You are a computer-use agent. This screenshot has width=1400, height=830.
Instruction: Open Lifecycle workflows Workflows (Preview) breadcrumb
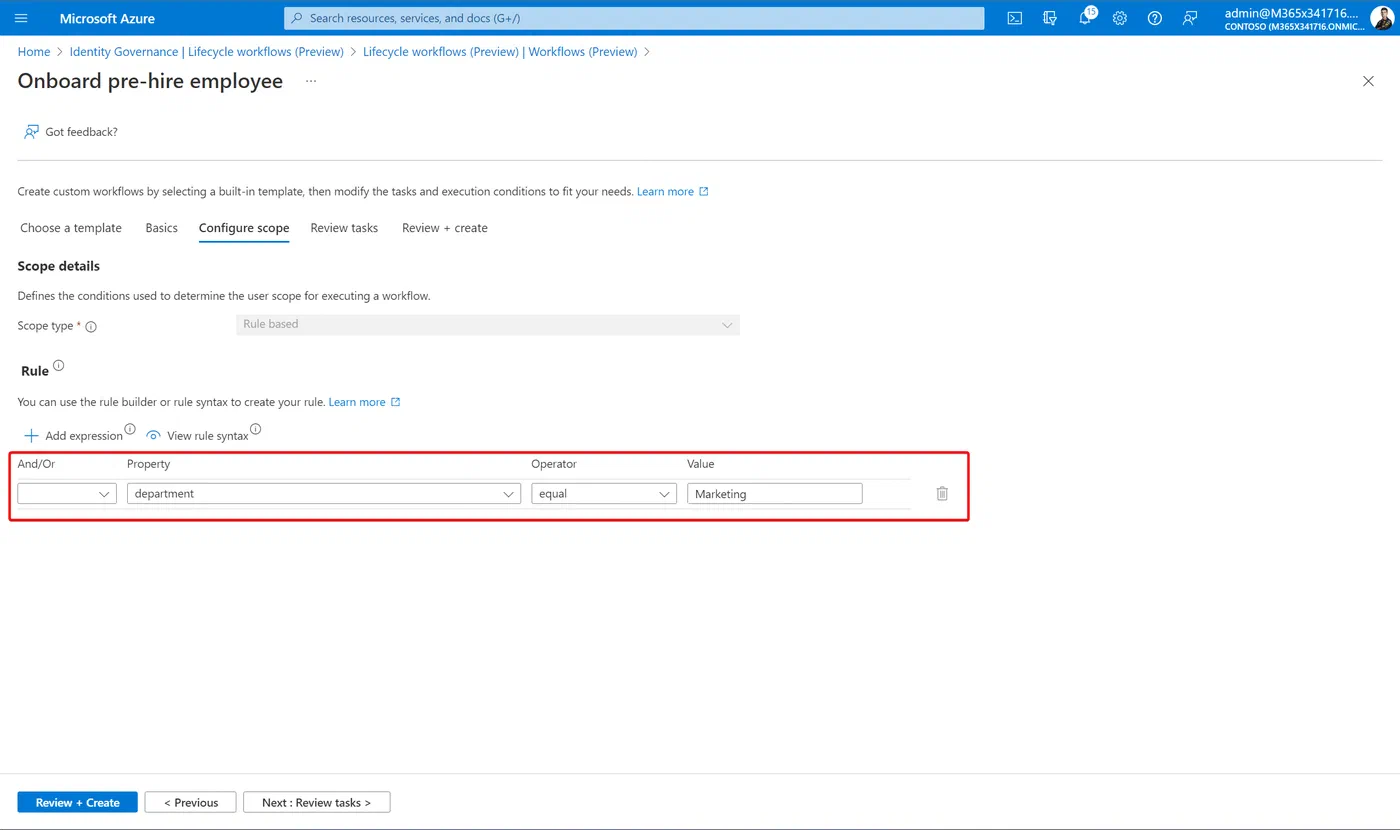click(500, 52)
